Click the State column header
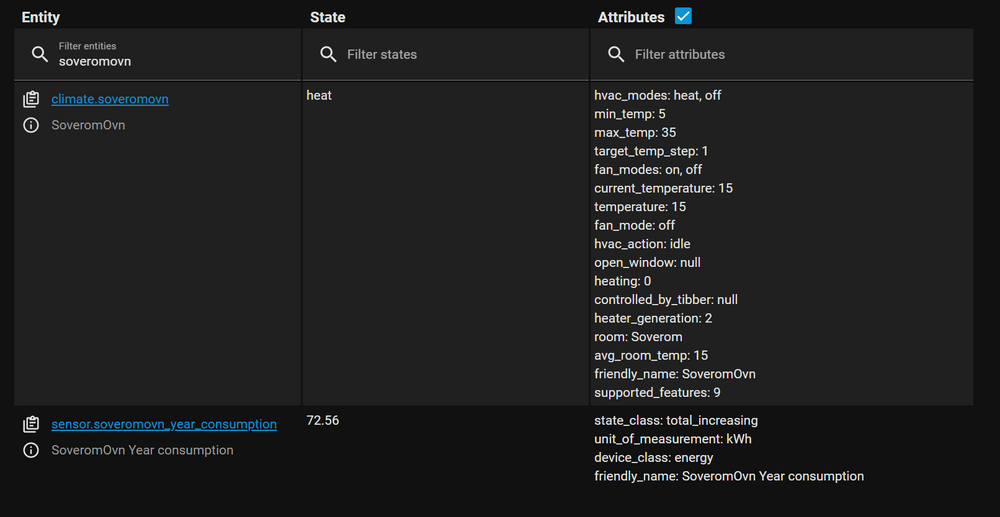This screenshot has width=1000, height=517. (327, 17)
